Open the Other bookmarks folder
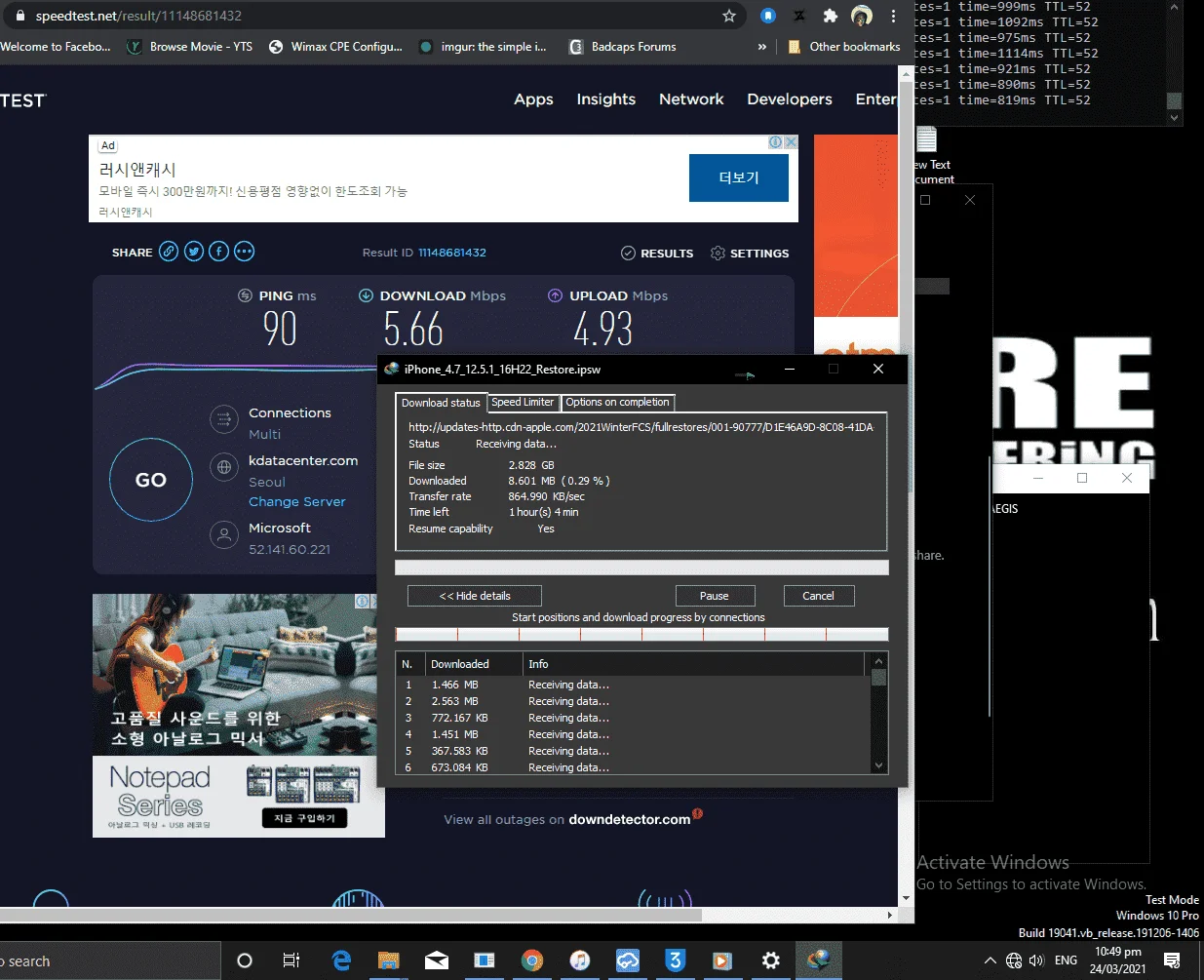 point(843,46)
